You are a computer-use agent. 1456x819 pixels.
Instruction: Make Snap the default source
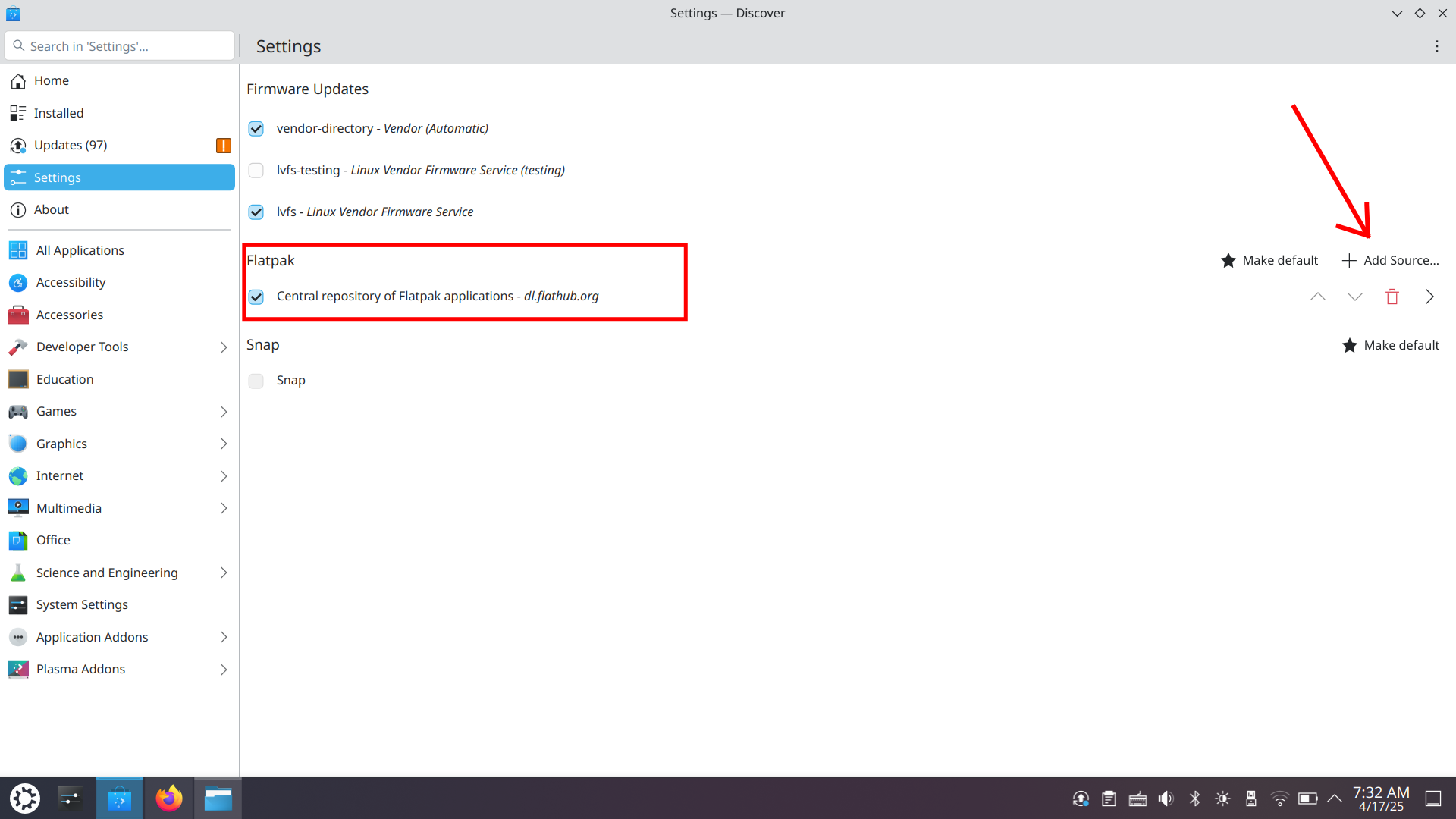tap(1391, 345)
